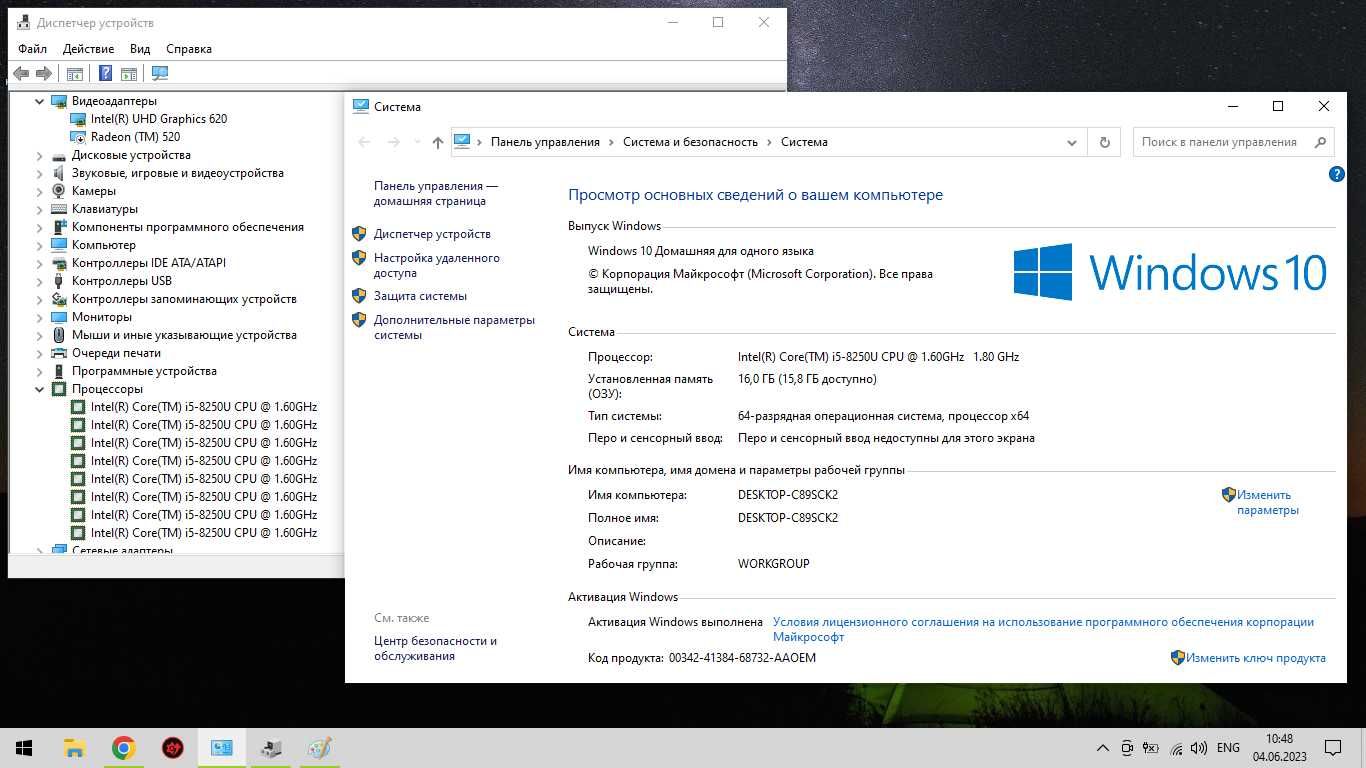The image size is (1366, 768).
Task: Collapse the Видеоадаптеры node
Action: click(x=40, y=101)
